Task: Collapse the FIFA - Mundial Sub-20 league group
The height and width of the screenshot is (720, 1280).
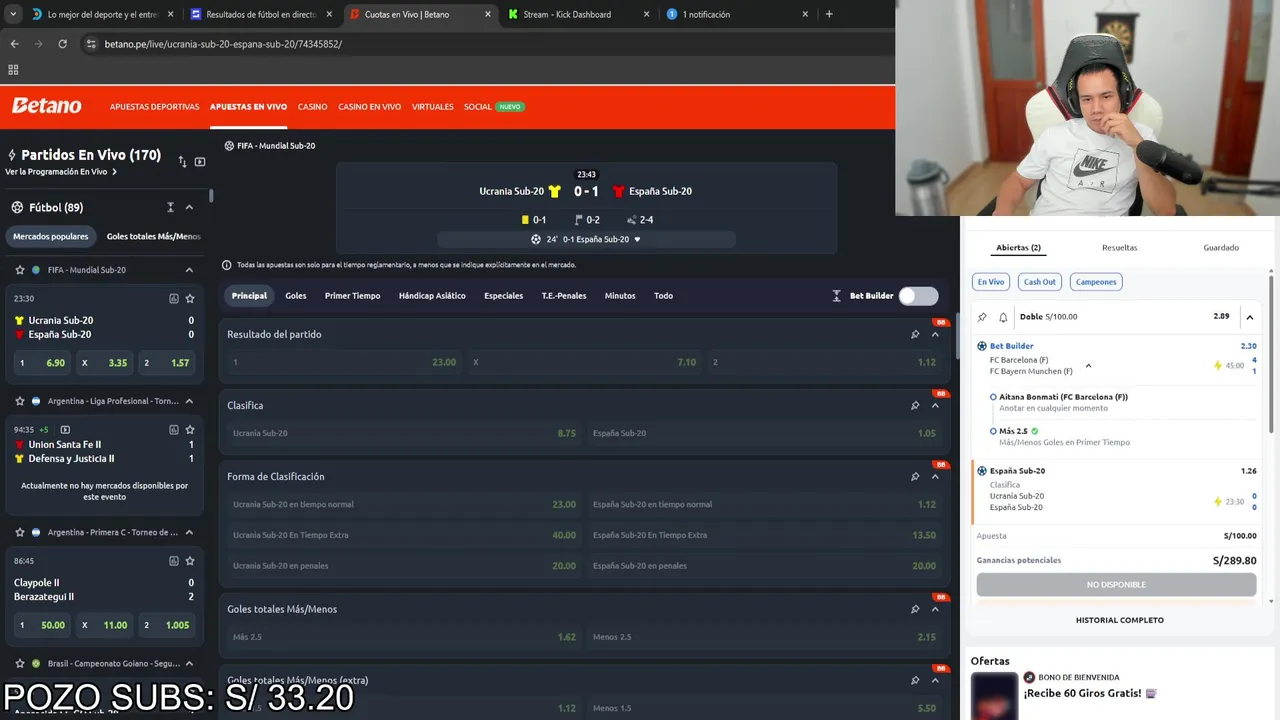Action: point(189,270)
